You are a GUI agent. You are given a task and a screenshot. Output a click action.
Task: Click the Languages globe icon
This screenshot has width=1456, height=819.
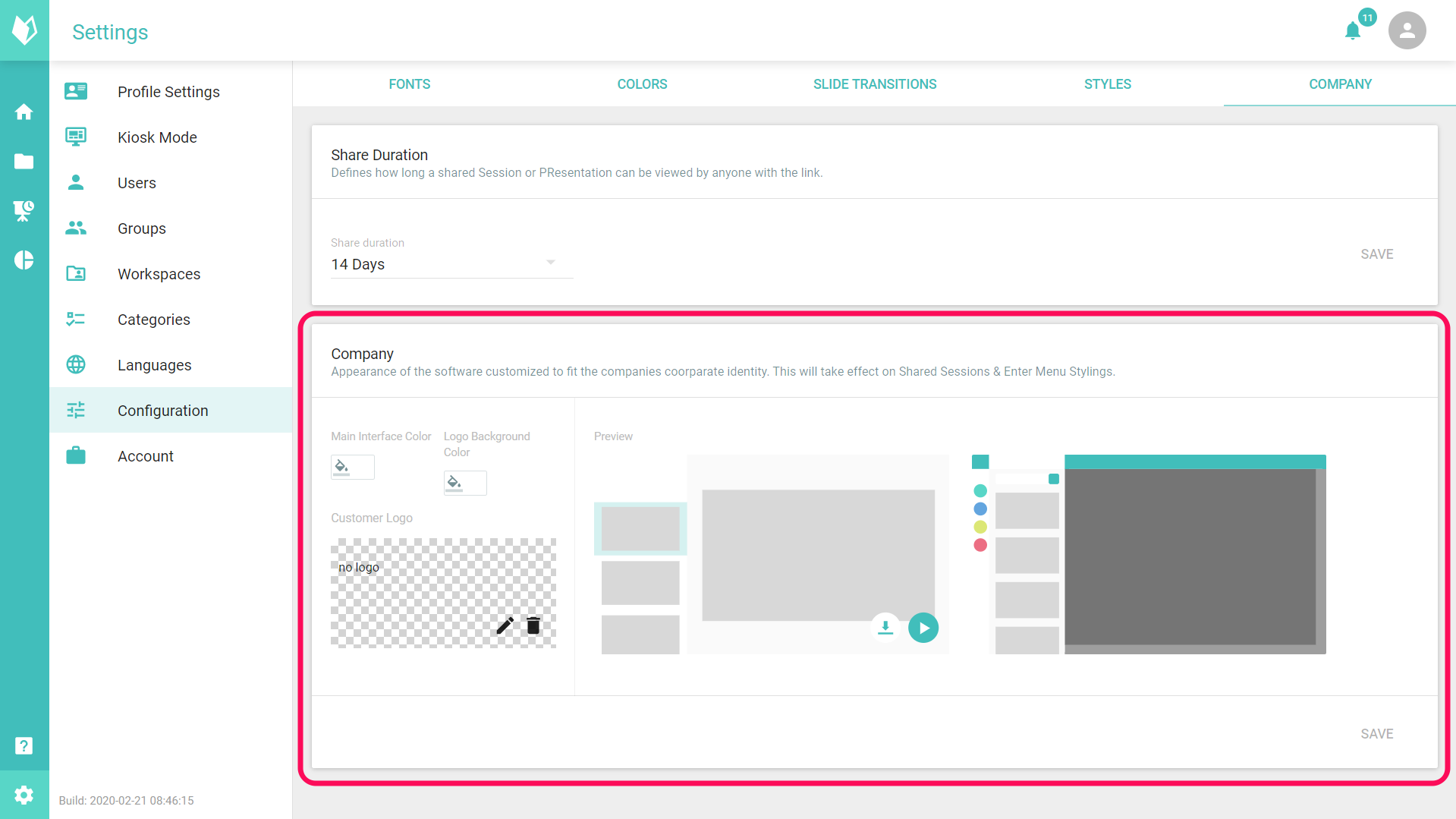76,364
